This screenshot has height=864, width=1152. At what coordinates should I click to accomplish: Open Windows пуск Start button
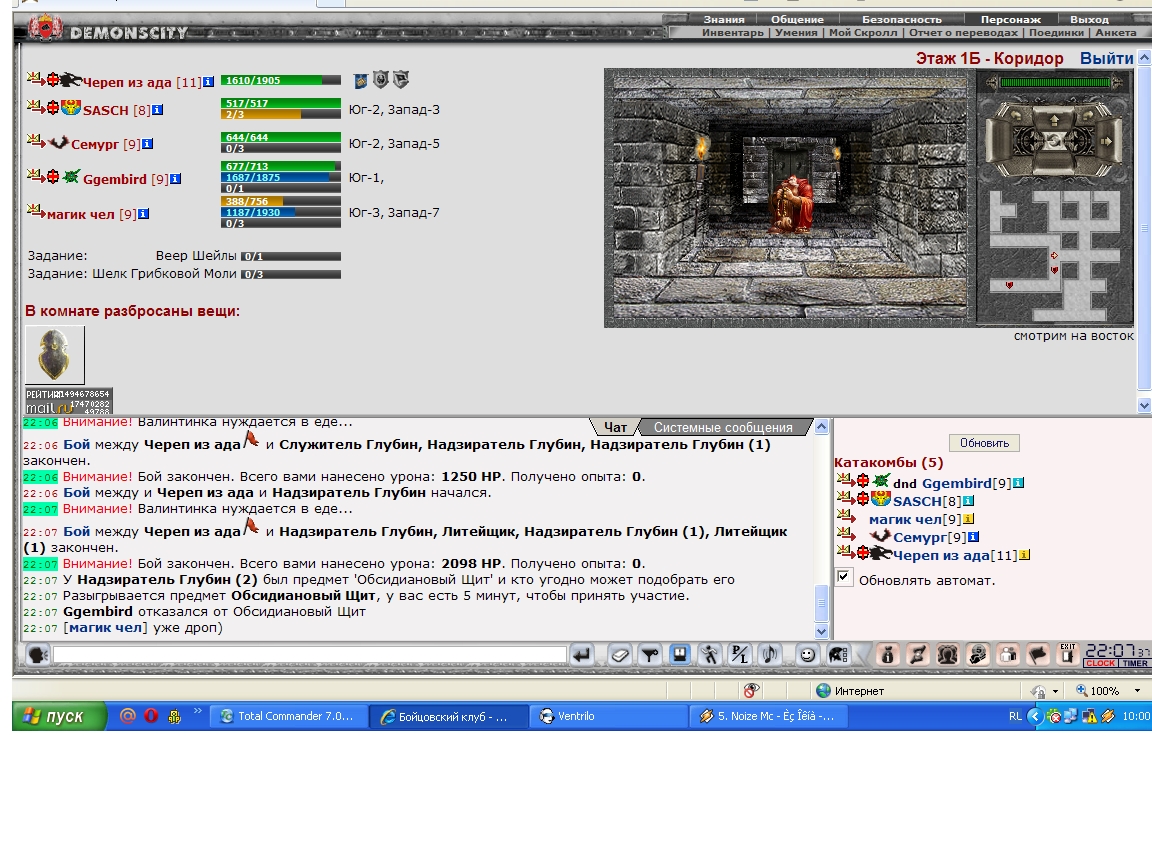(59, 716)
